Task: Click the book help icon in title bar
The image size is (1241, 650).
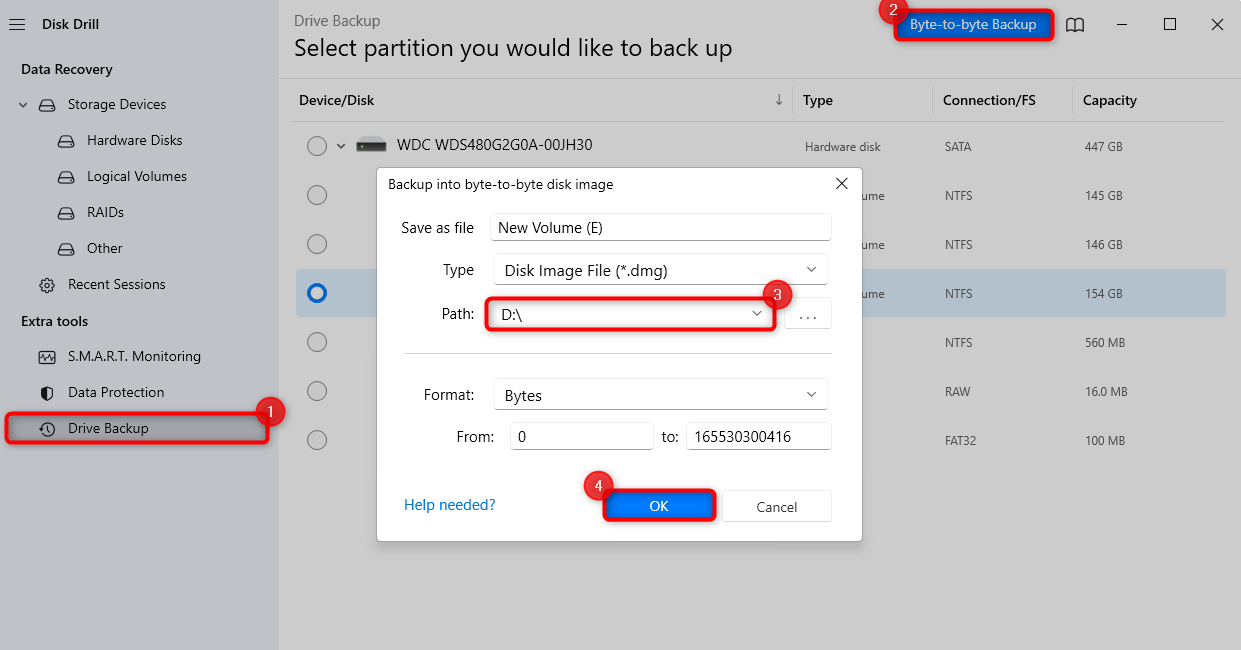Action: [x=1075, y=25]
